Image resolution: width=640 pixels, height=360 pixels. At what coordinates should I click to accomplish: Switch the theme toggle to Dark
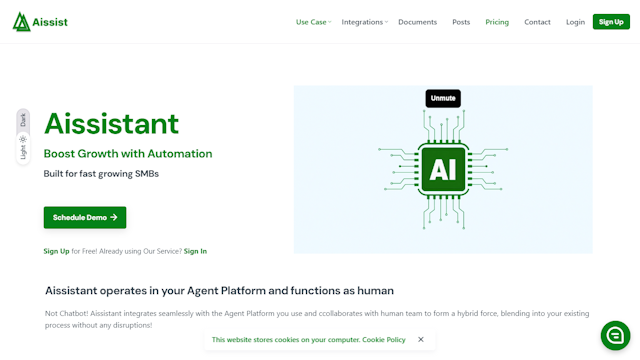point(23,120)
